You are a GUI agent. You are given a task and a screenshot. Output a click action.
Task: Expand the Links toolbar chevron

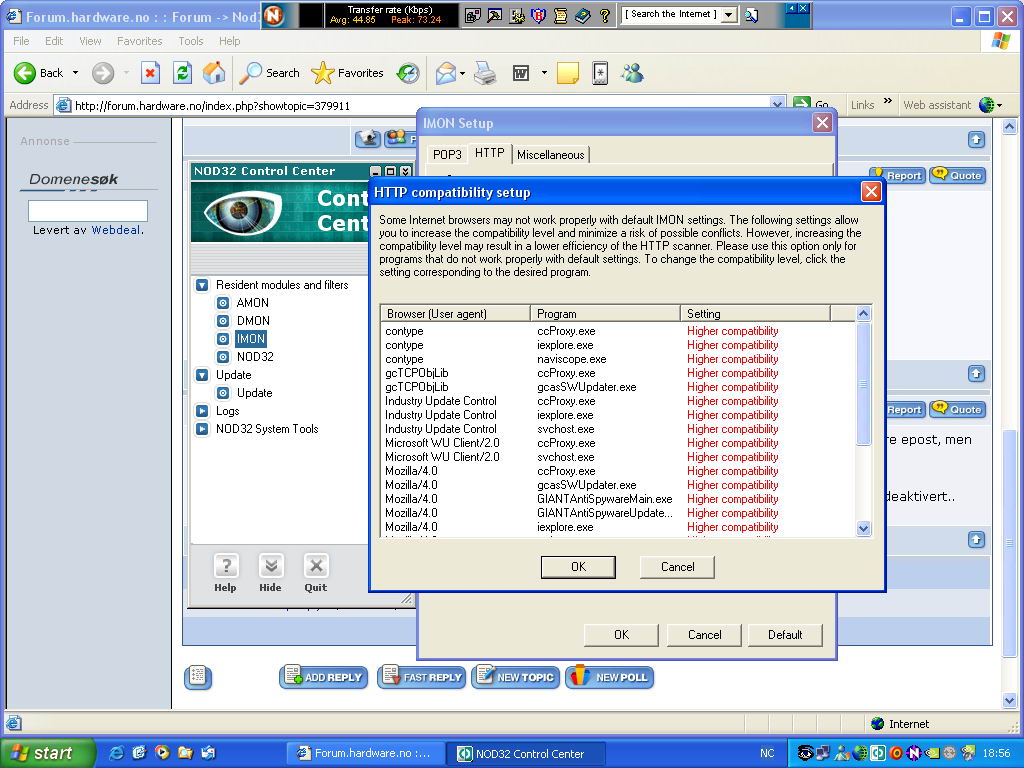pos(888,101)
